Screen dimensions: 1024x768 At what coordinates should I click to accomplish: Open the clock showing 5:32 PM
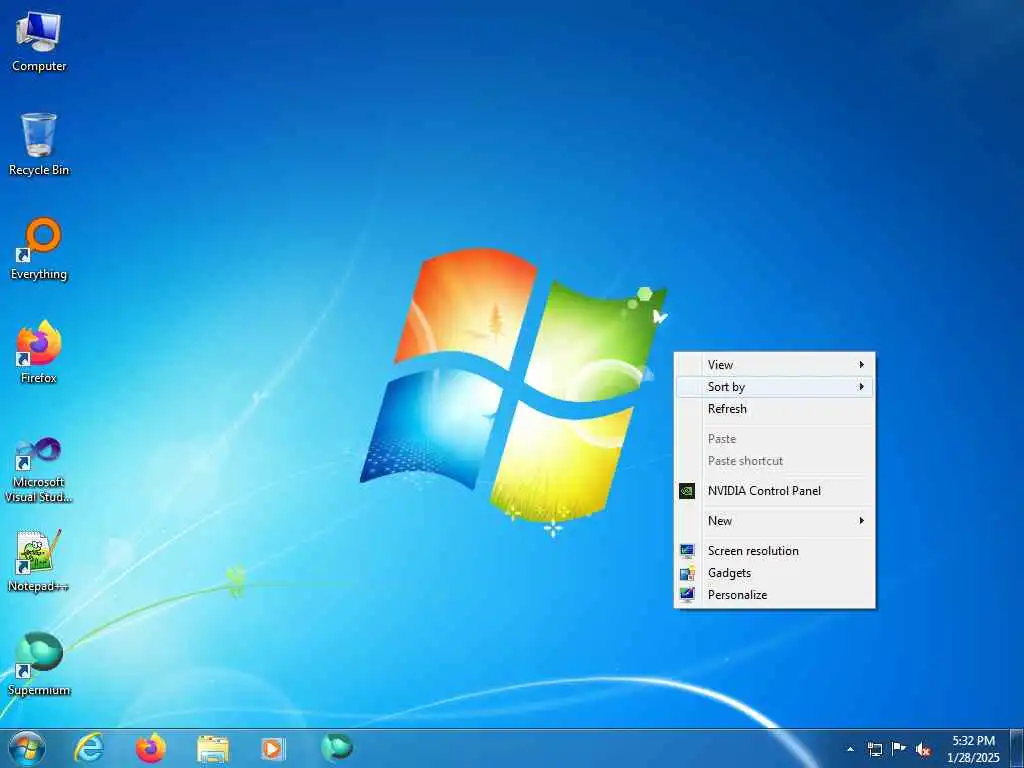(x=973, y=749)
